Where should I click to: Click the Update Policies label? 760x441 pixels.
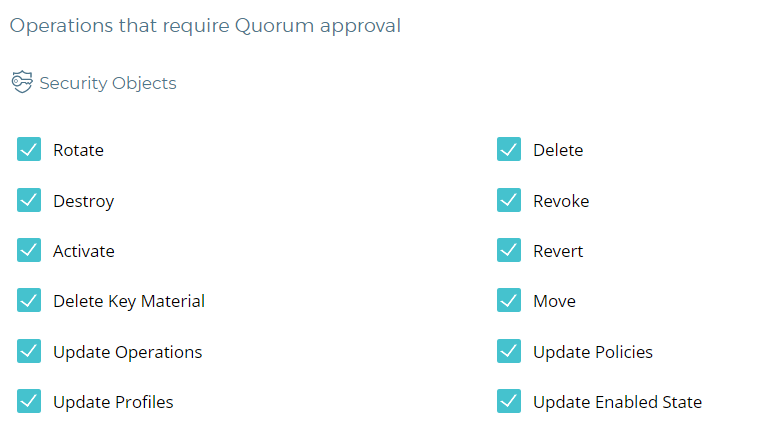[x=593, y=352]
